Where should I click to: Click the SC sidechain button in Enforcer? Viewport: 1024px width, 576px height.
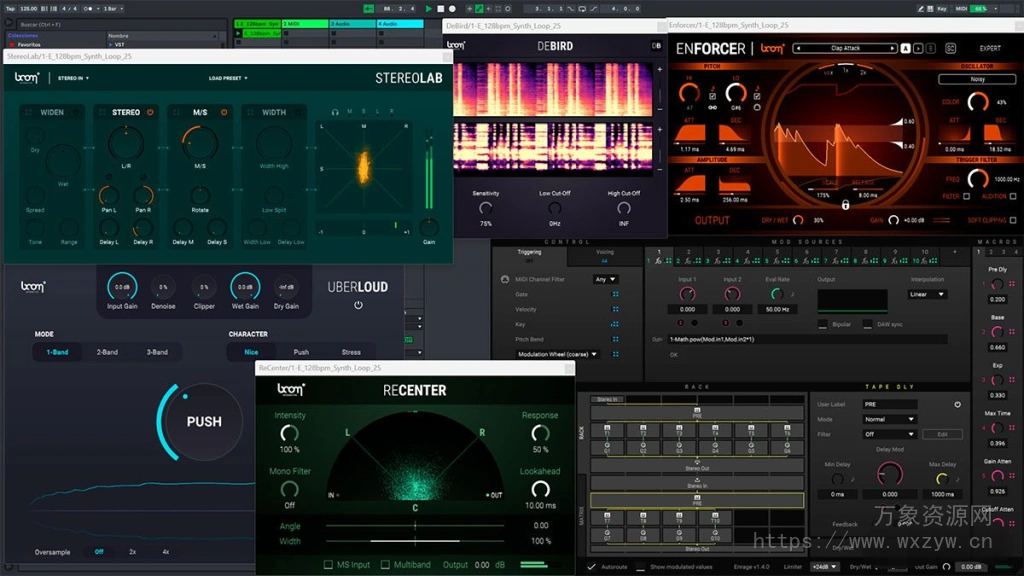[x=950, y=48]
